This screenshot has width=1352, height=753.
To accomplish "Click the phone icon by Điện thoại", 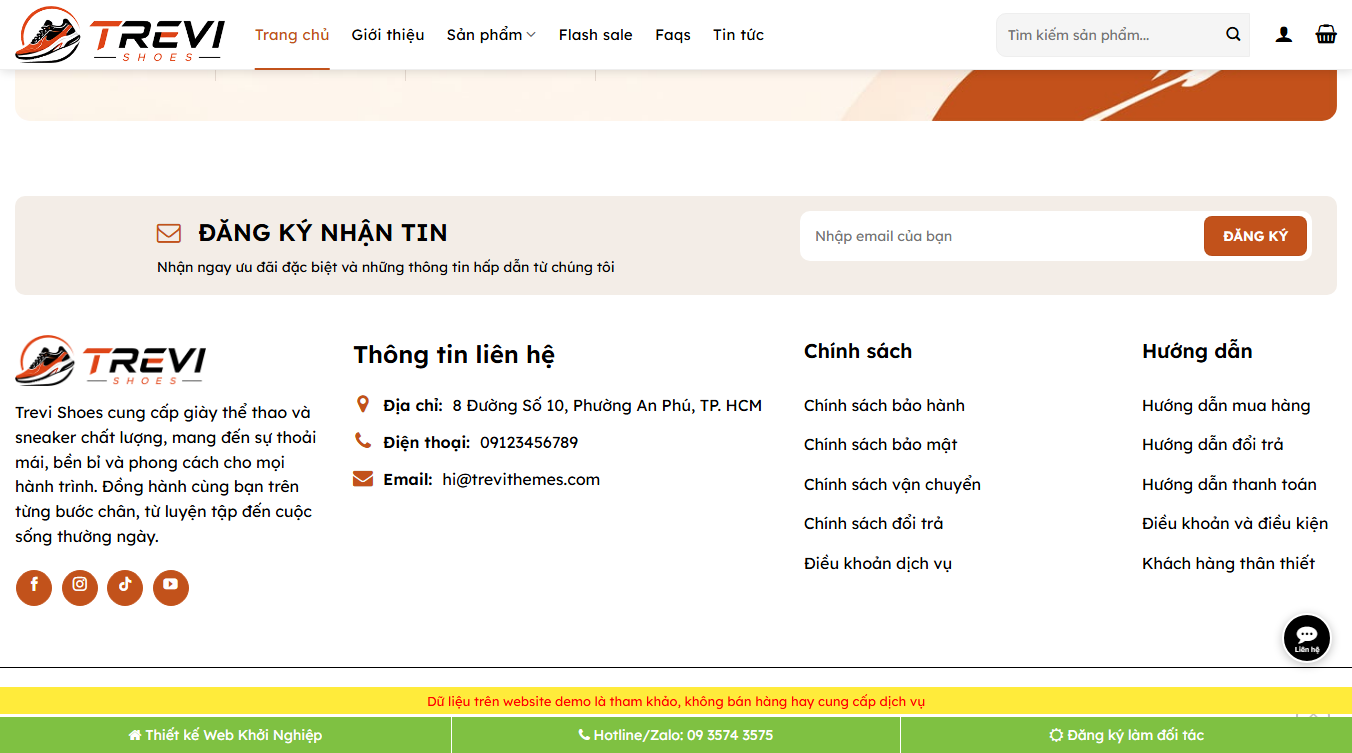I will [363, 441].
